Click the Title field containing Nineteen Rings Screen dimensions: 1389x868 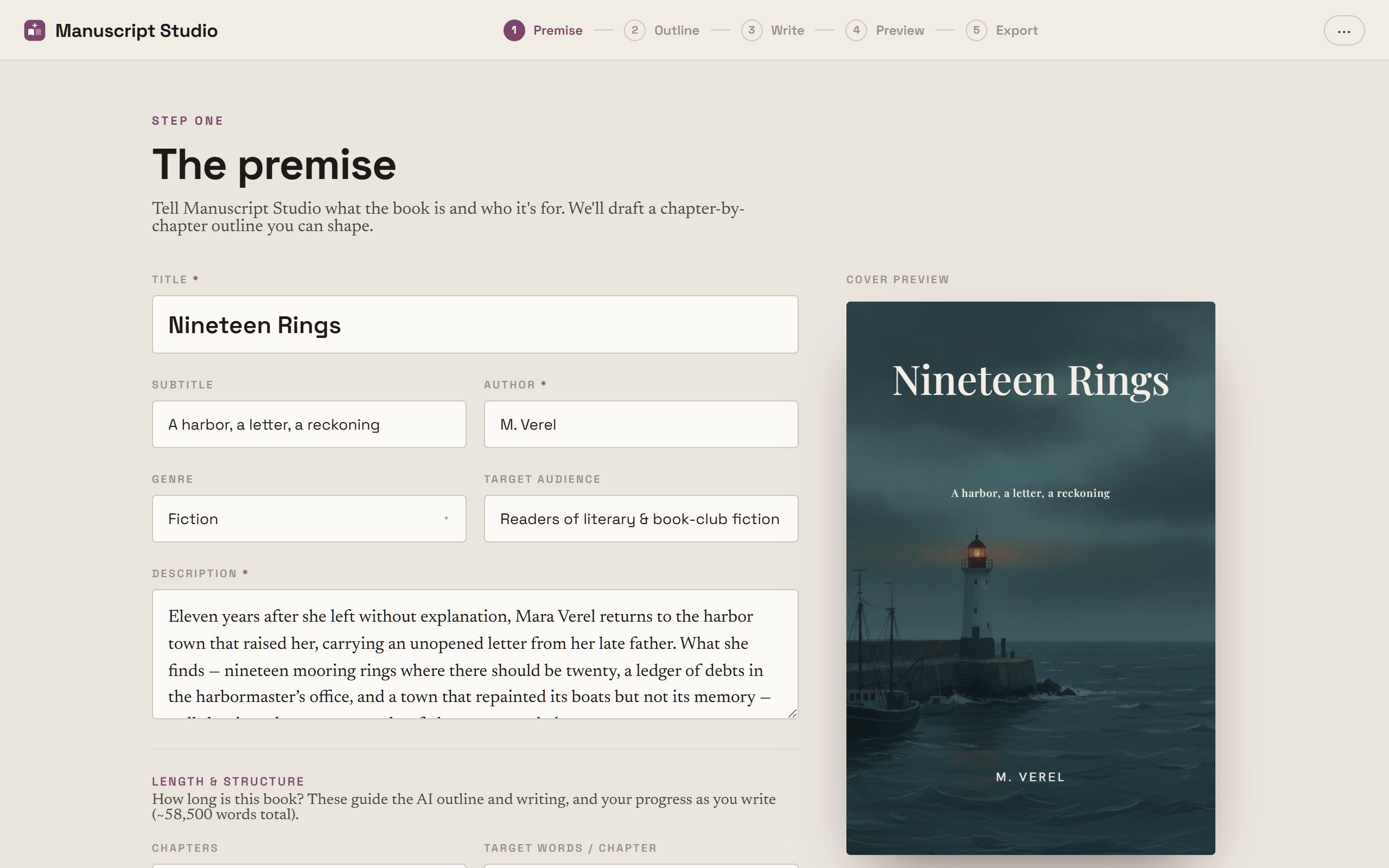click(x=475, y=324)
